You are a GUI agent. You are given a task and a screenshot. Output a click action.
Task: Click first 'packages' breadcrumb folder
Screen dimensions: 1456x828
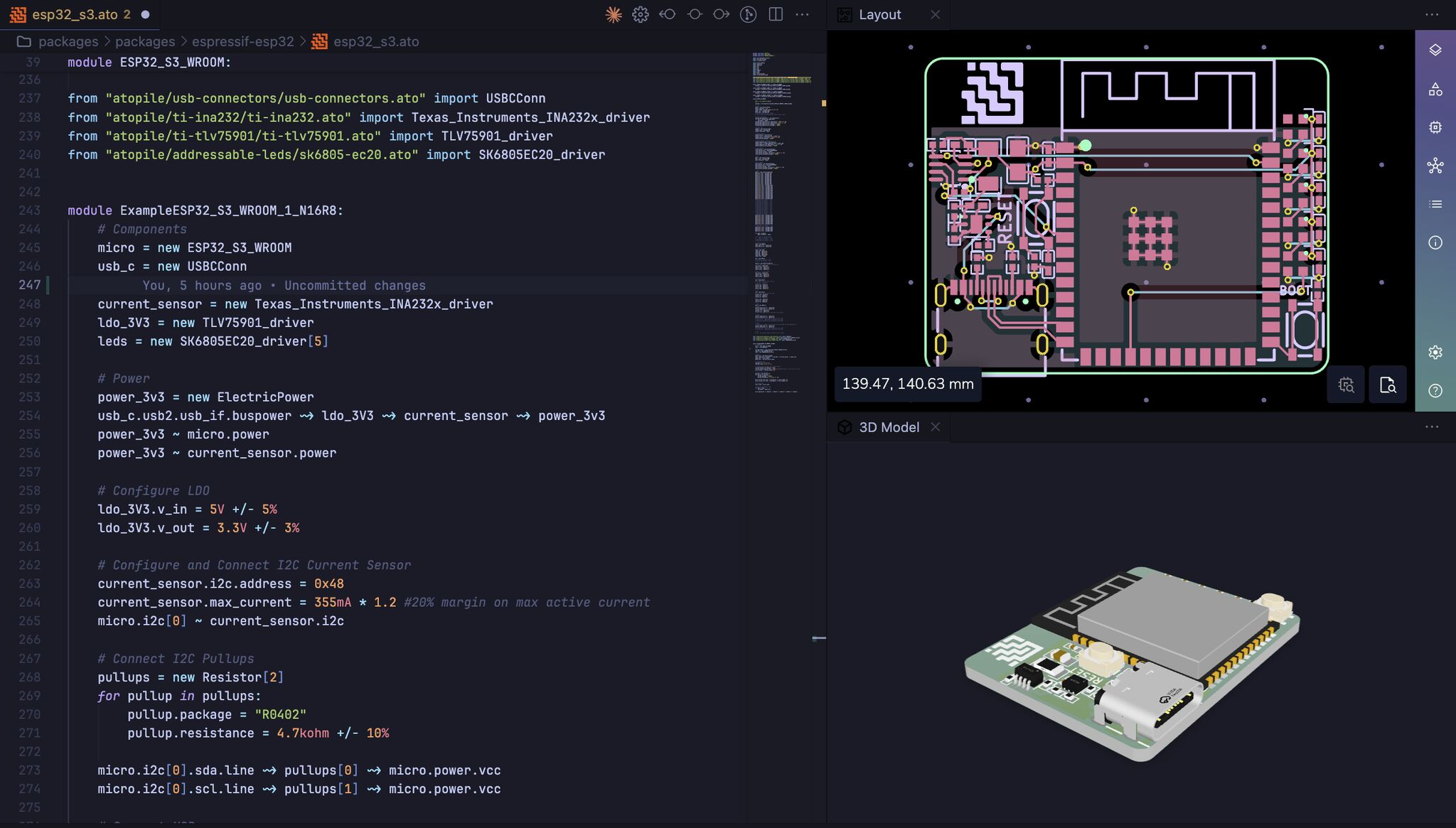click(x=68, y=41)
